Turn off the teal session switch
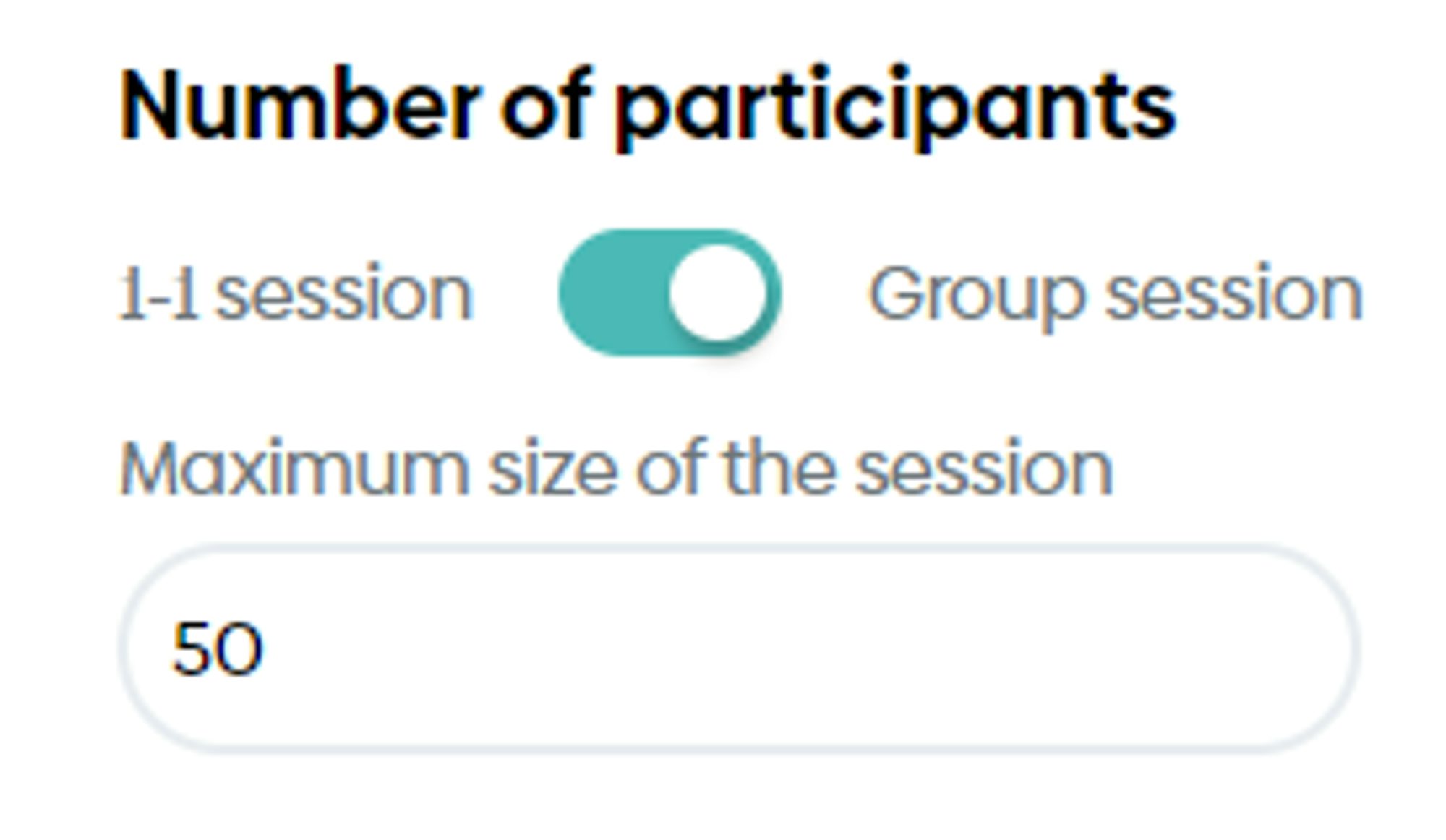 click(x=669, y=293)
